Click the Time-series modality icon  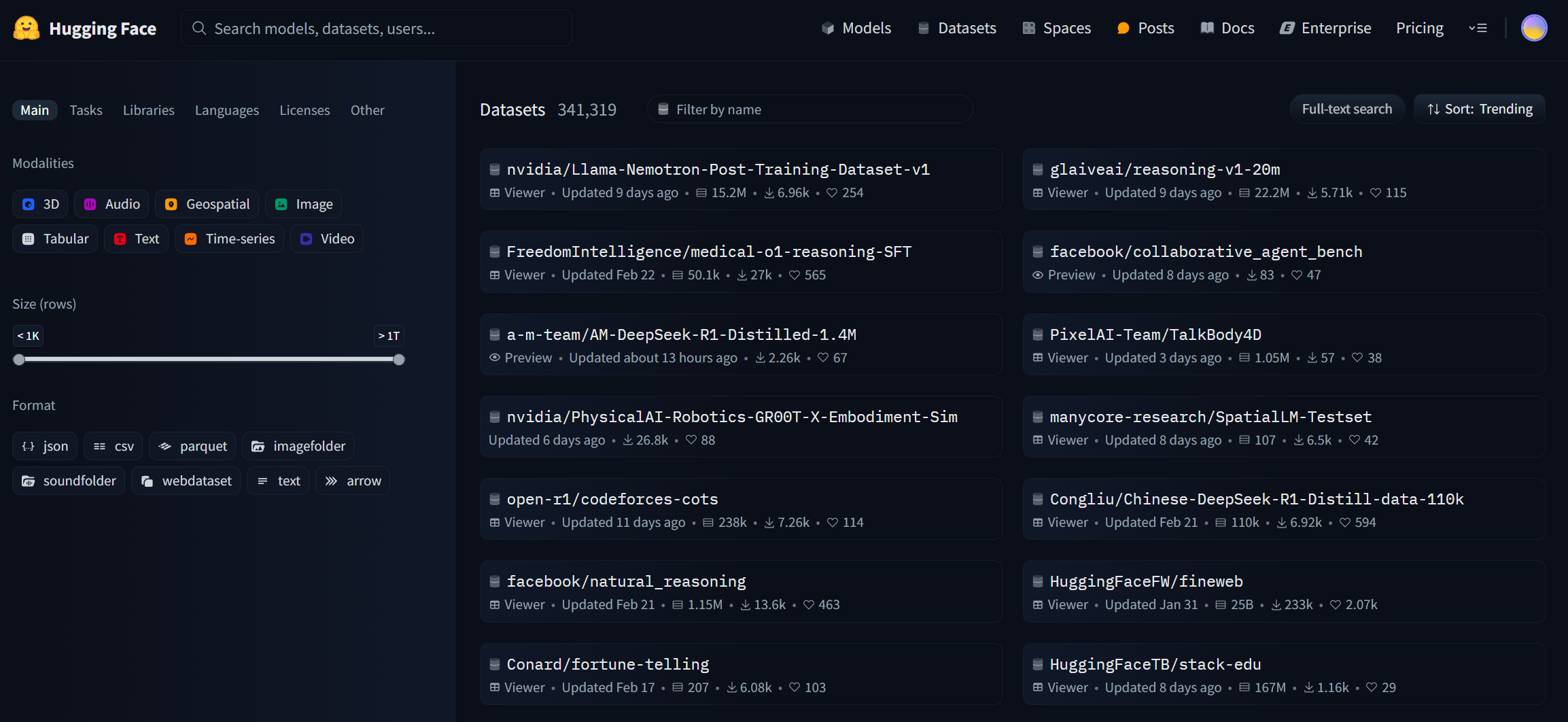[191, 239]
